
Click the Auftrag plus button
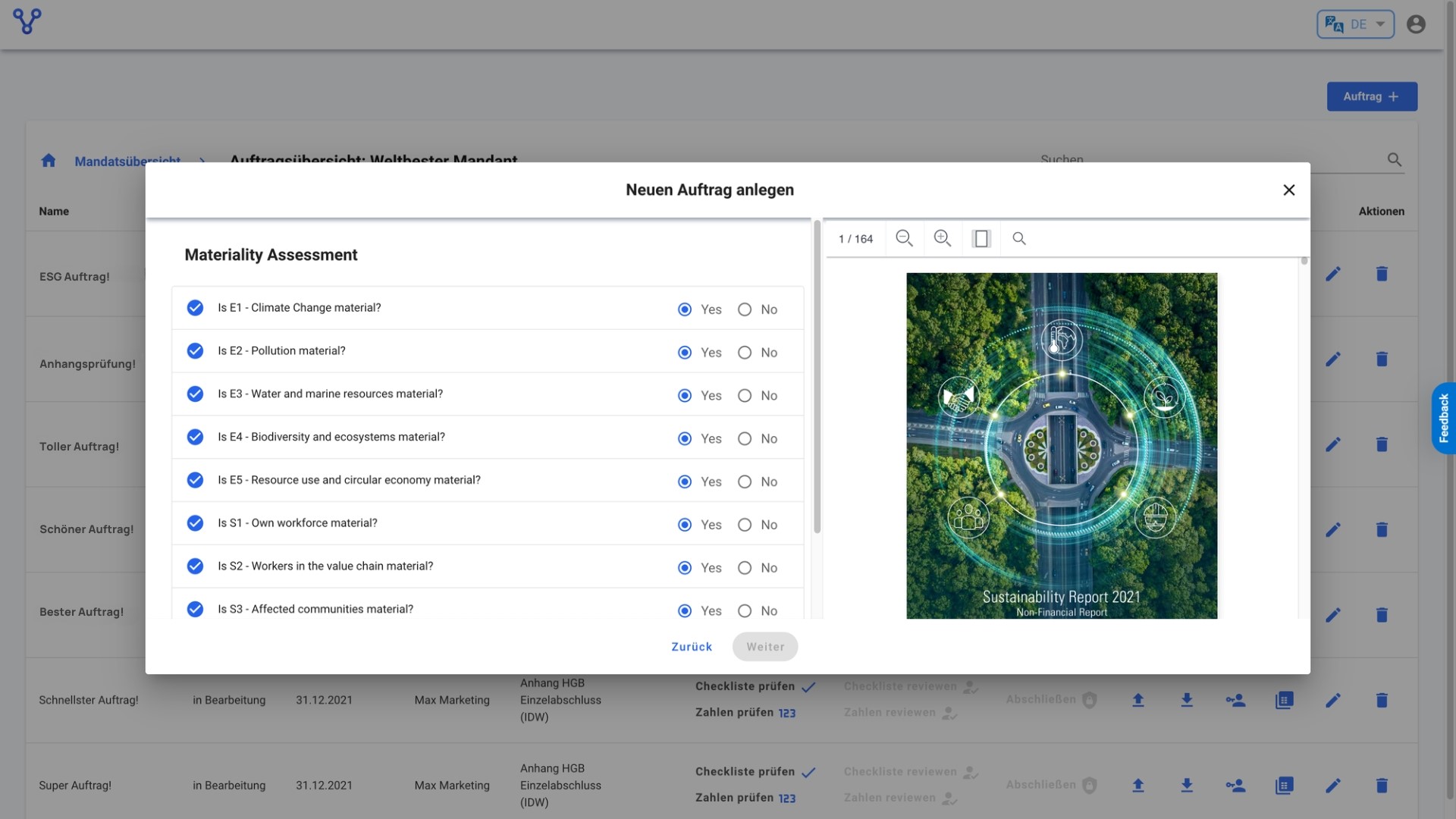[1372, 96]
